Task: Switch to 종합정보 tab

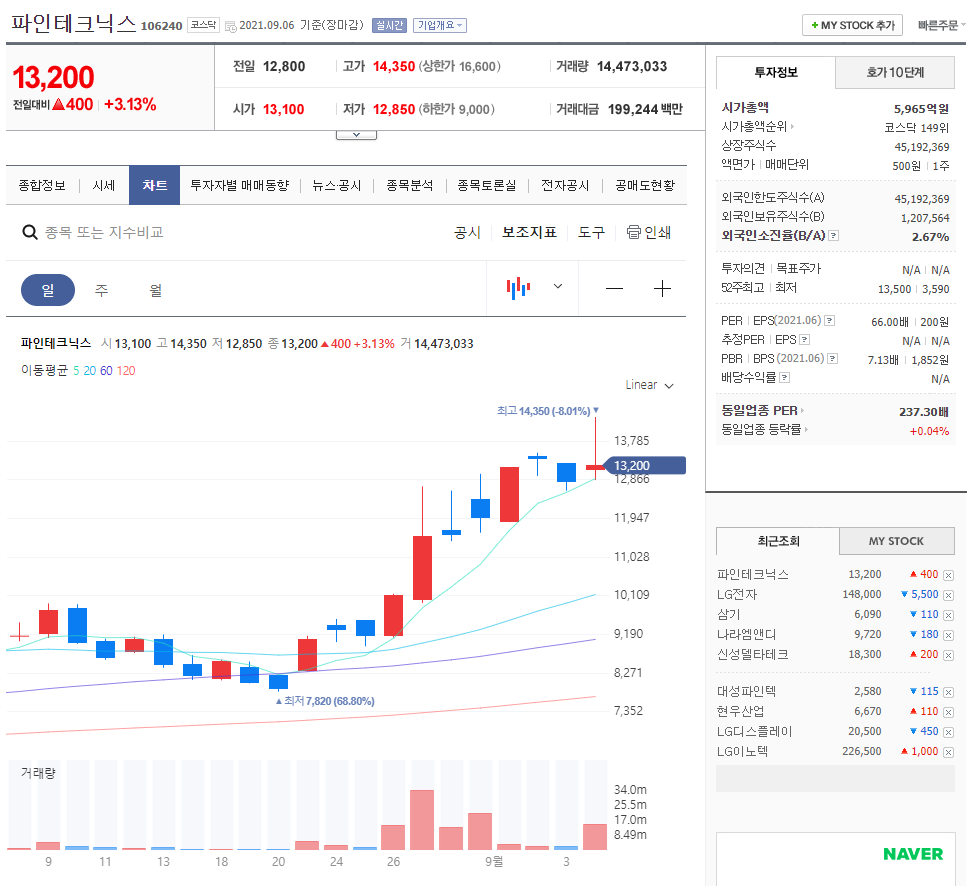Action: pos(42,185)
